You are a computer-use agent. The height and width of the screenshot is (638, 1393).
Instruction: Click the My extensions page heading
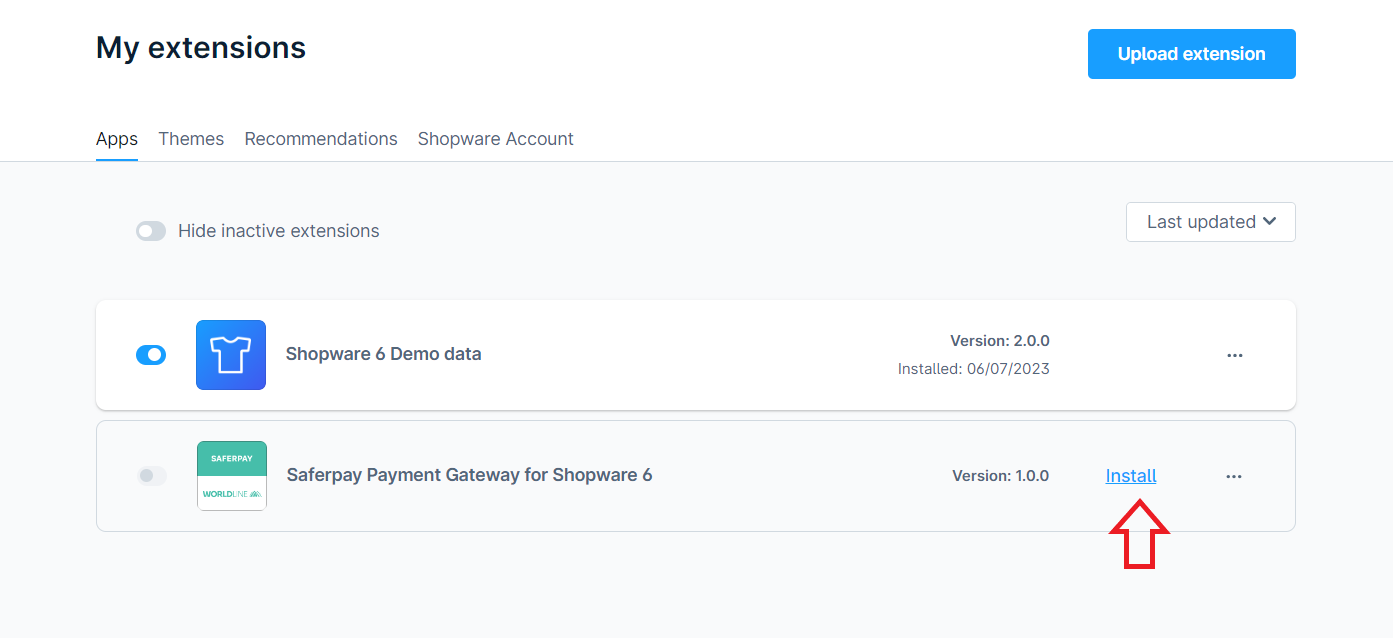tap(201, 48)
